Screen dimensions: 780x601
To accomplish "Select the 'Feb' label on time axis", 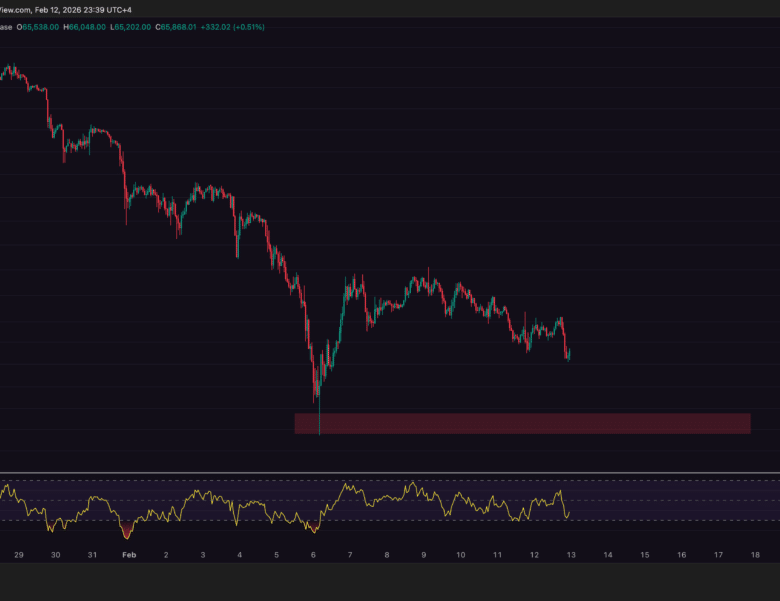I will coord(127,554).
